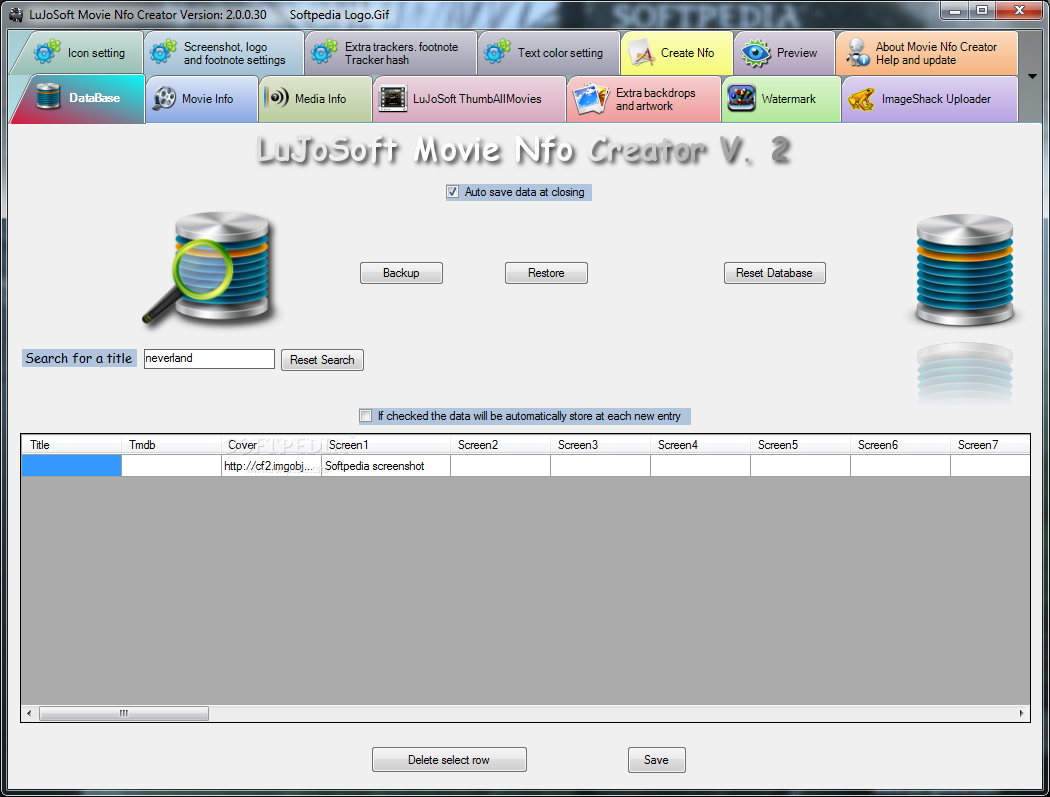
Task: Click the Screen5 column header
Action: [800, 445]
